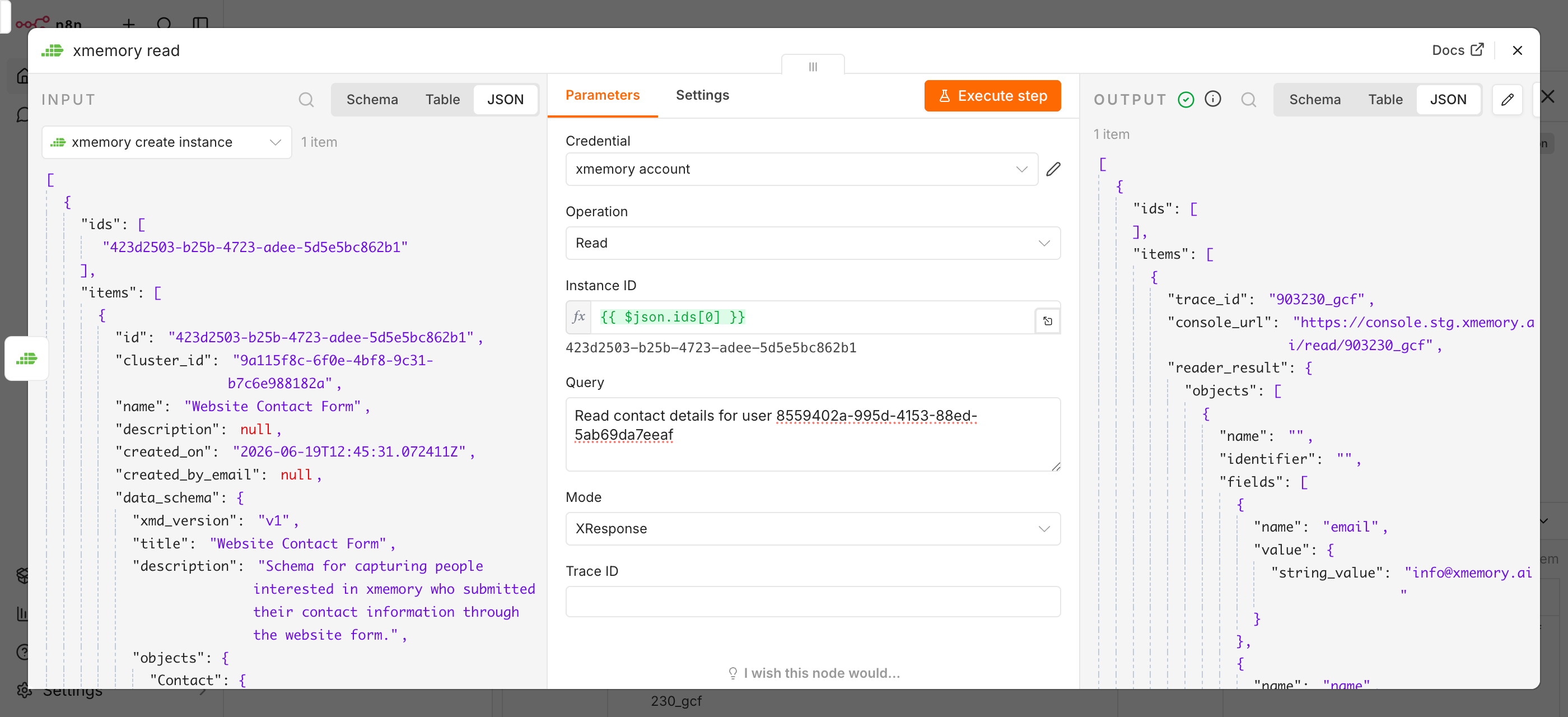
Task: Switch INPUT view to Table
Action: 442,100
